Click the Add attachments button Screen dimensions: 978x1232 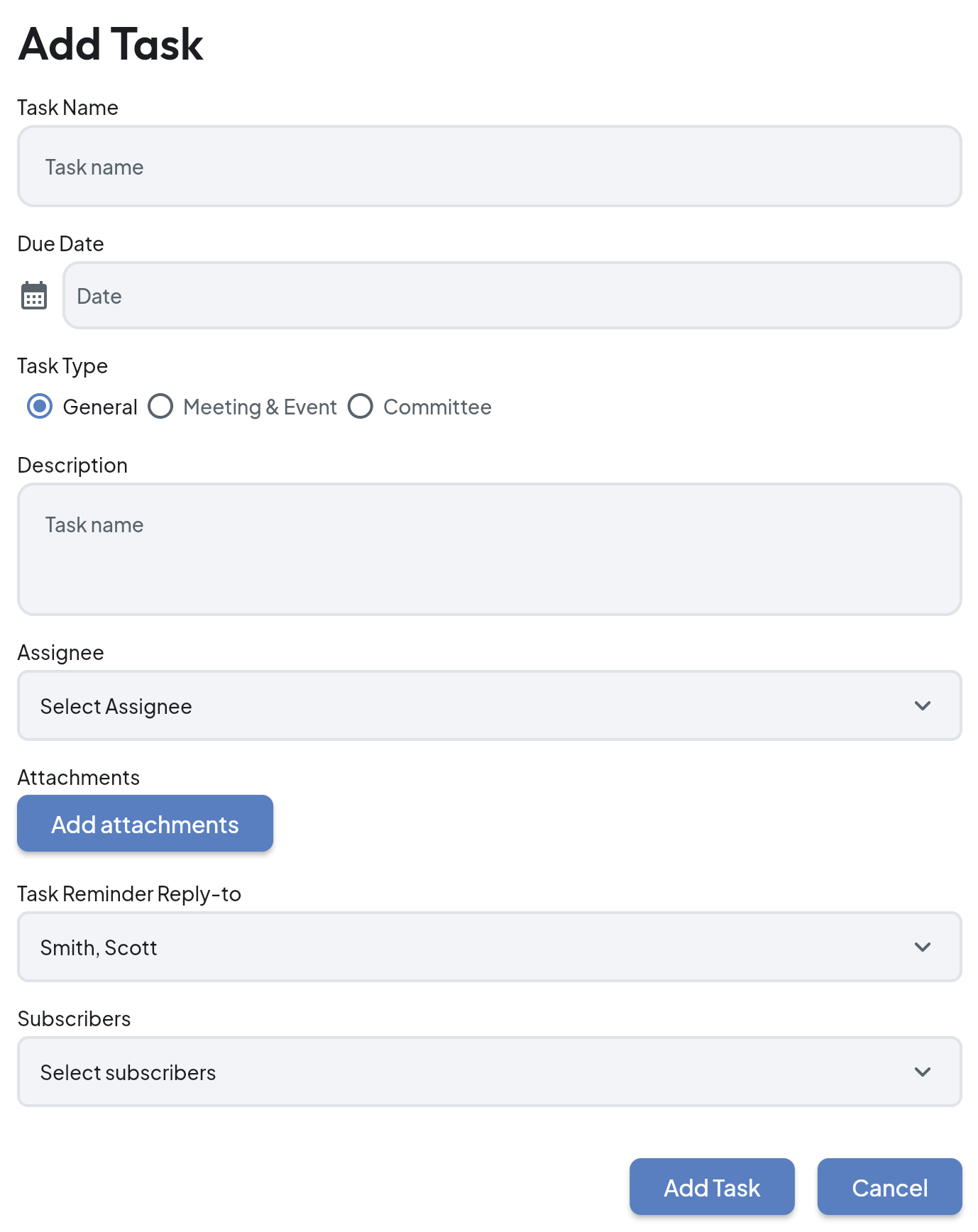tap(145, 823)
